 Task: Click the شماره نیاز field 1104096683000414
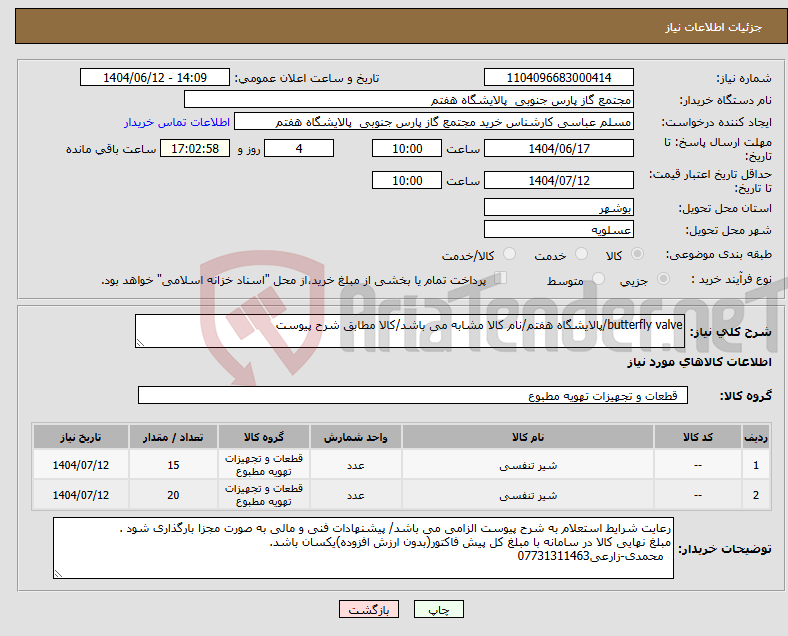click(558, 78)
